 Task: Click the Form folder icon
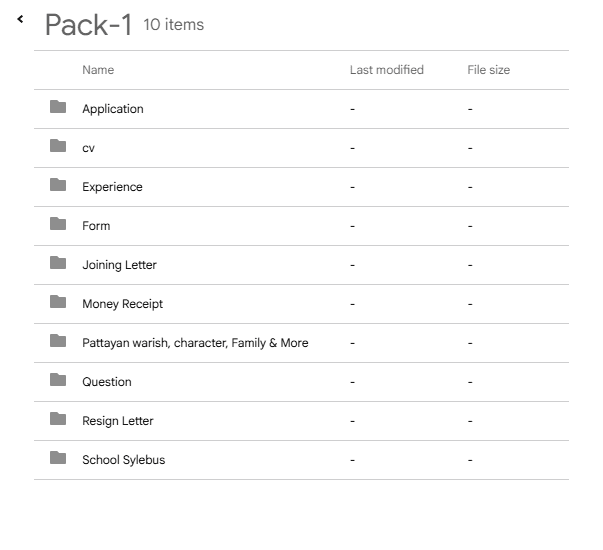tap(58, 224)
